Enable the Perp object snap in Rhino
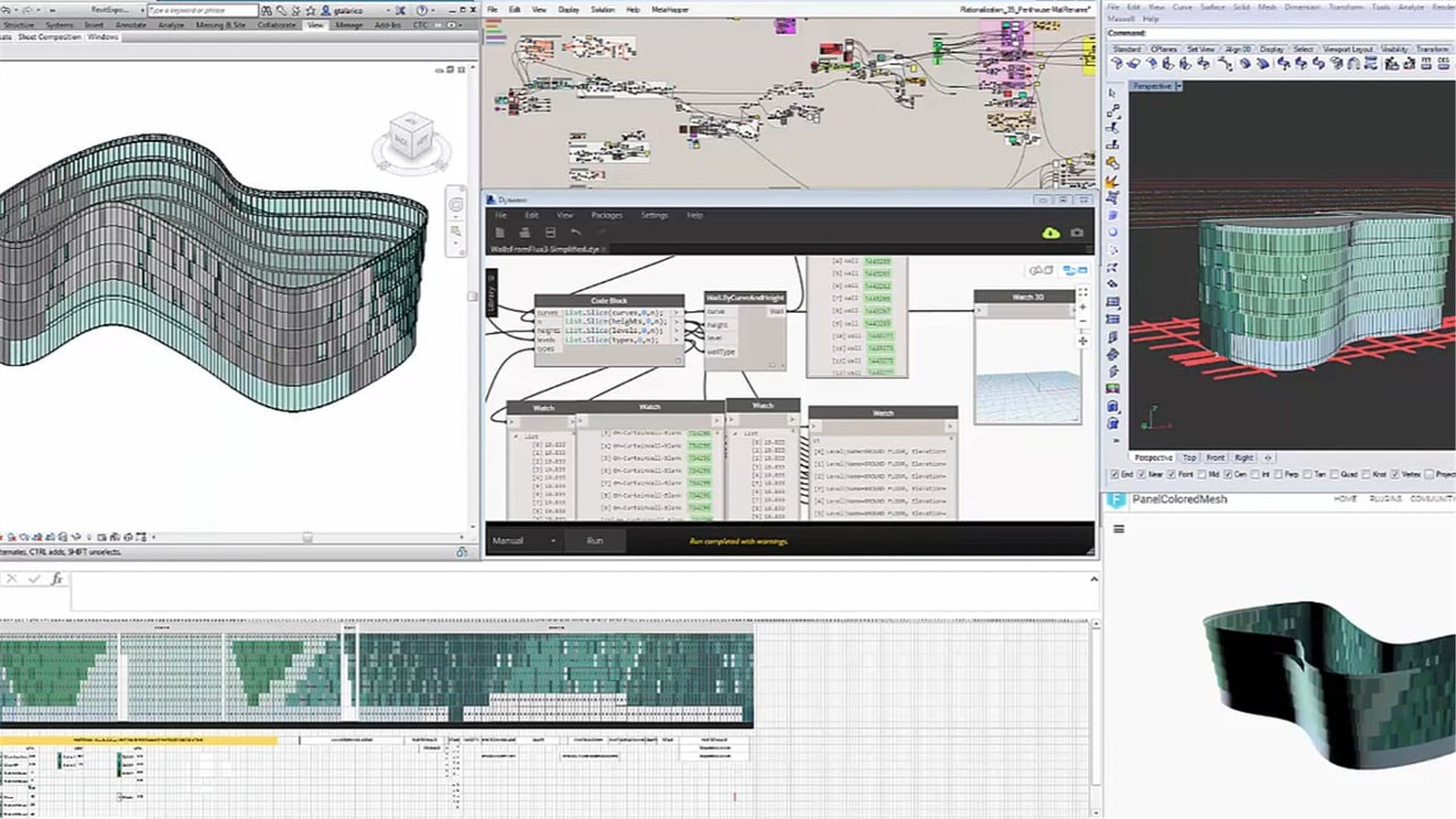The height and width of the screenshot is (819, 1456). (x=1279, y=474)
